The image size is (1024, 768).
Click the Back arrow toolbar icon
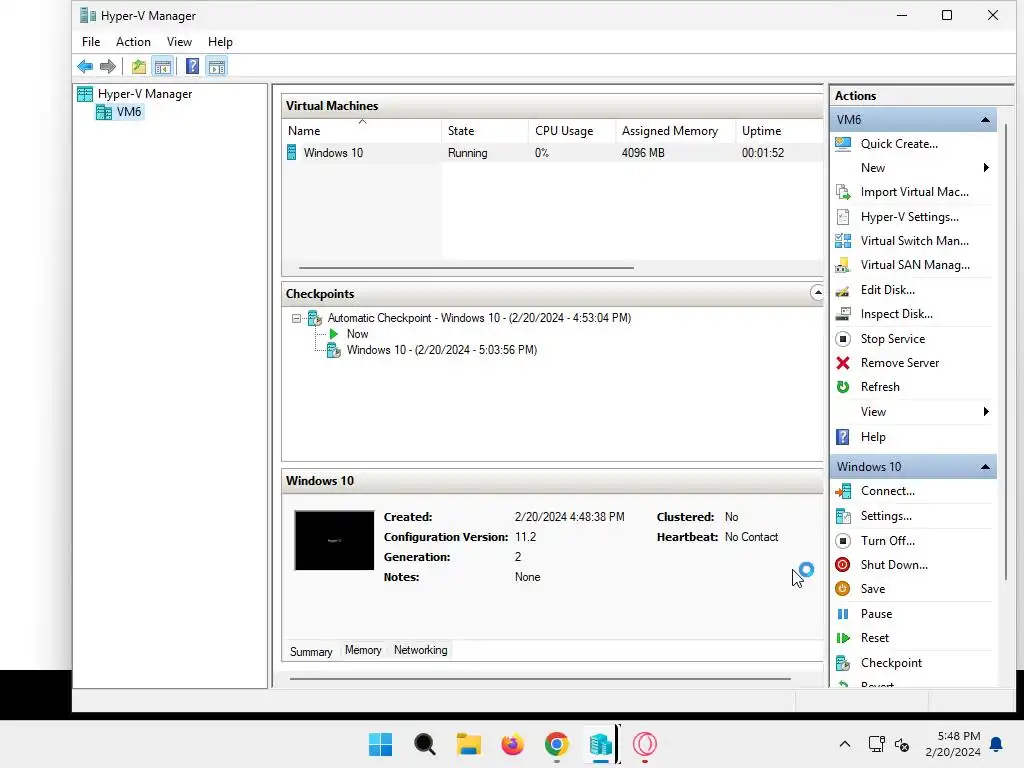[85, 66]
